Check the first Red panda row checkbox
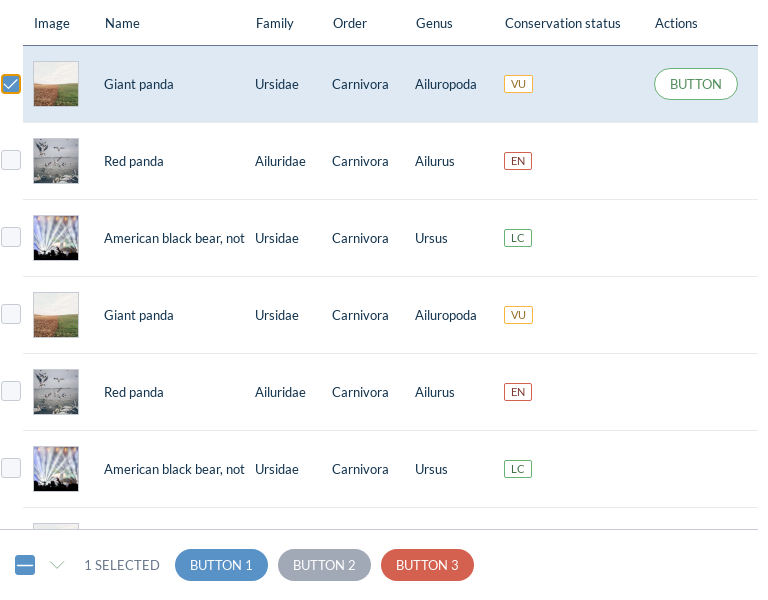 click(11, 160)
